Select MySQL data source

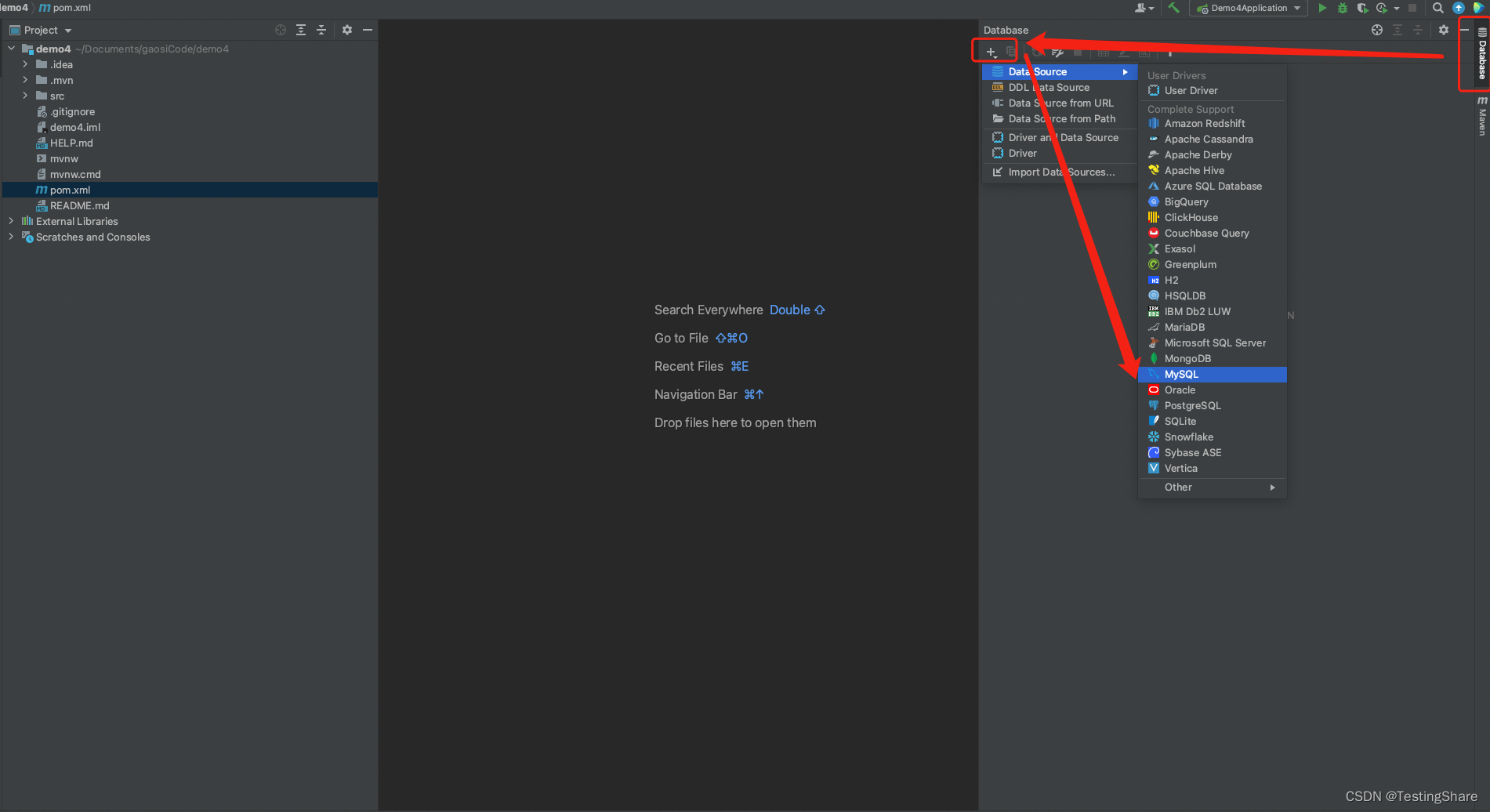tap(1213, 375)
